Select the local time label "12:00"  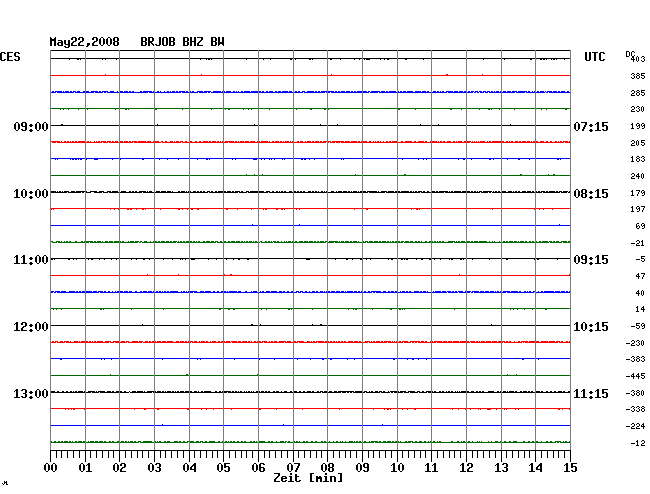(31, 327)
